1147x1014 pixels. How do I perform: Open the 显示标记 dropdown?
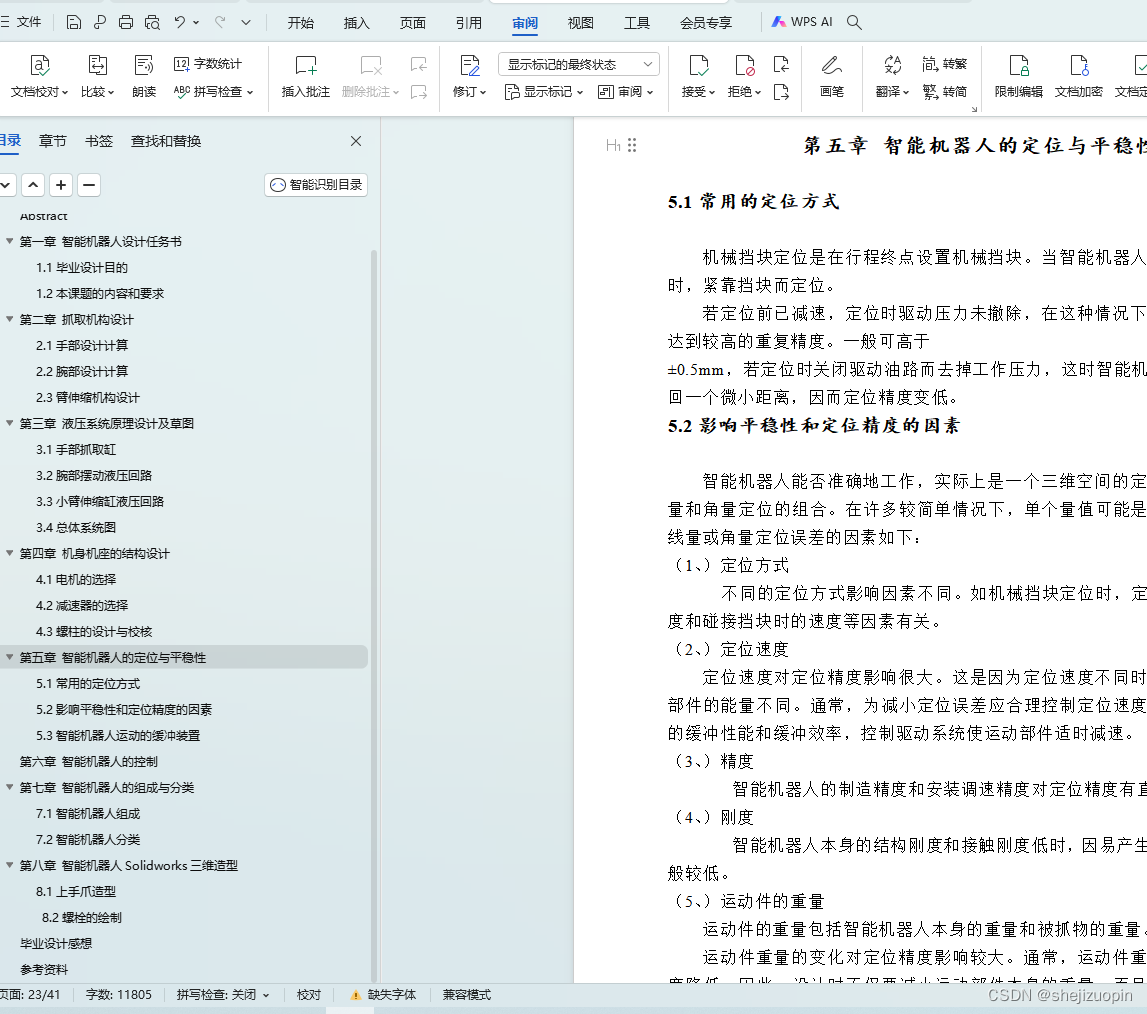pyautogui.click(x=544, y=92)
